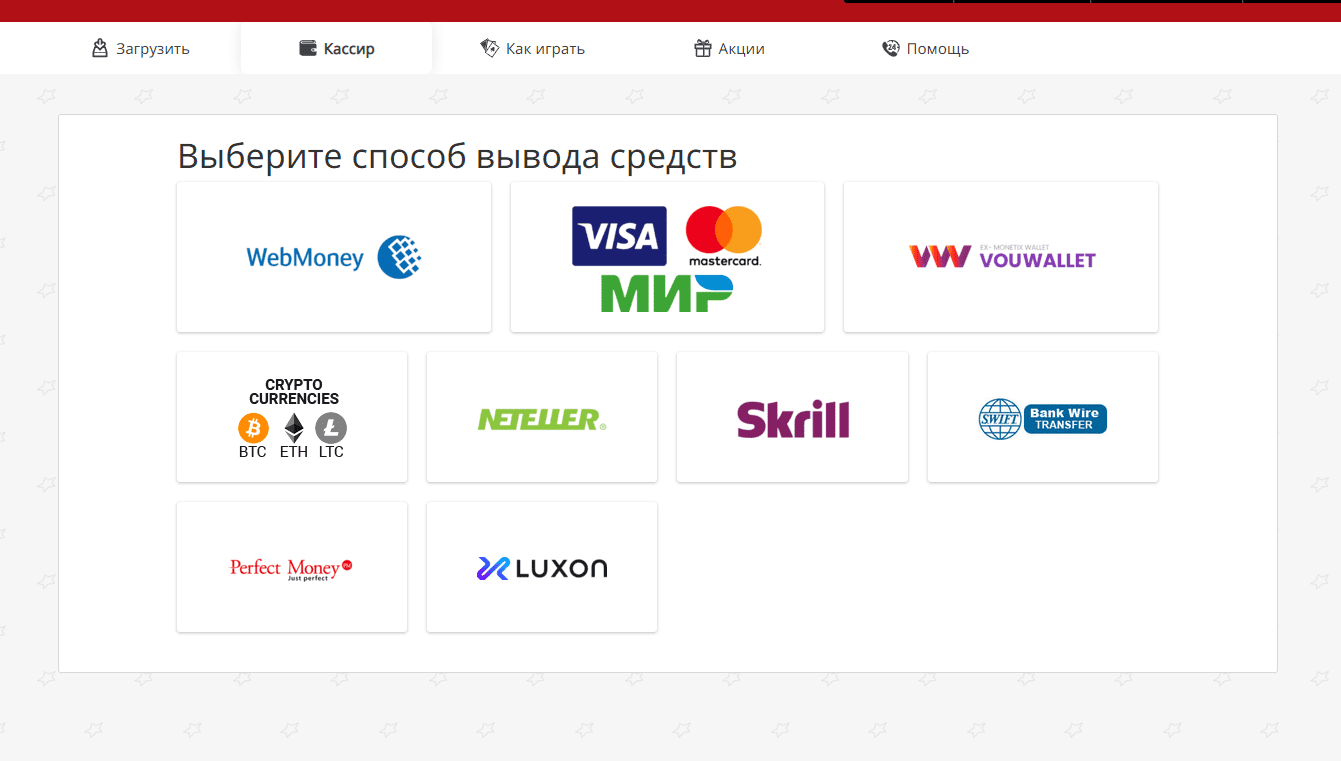This screenshot has width=1341, height=761.
Task: Choose Luxon withdrawal method
Action: pos(542,567)
